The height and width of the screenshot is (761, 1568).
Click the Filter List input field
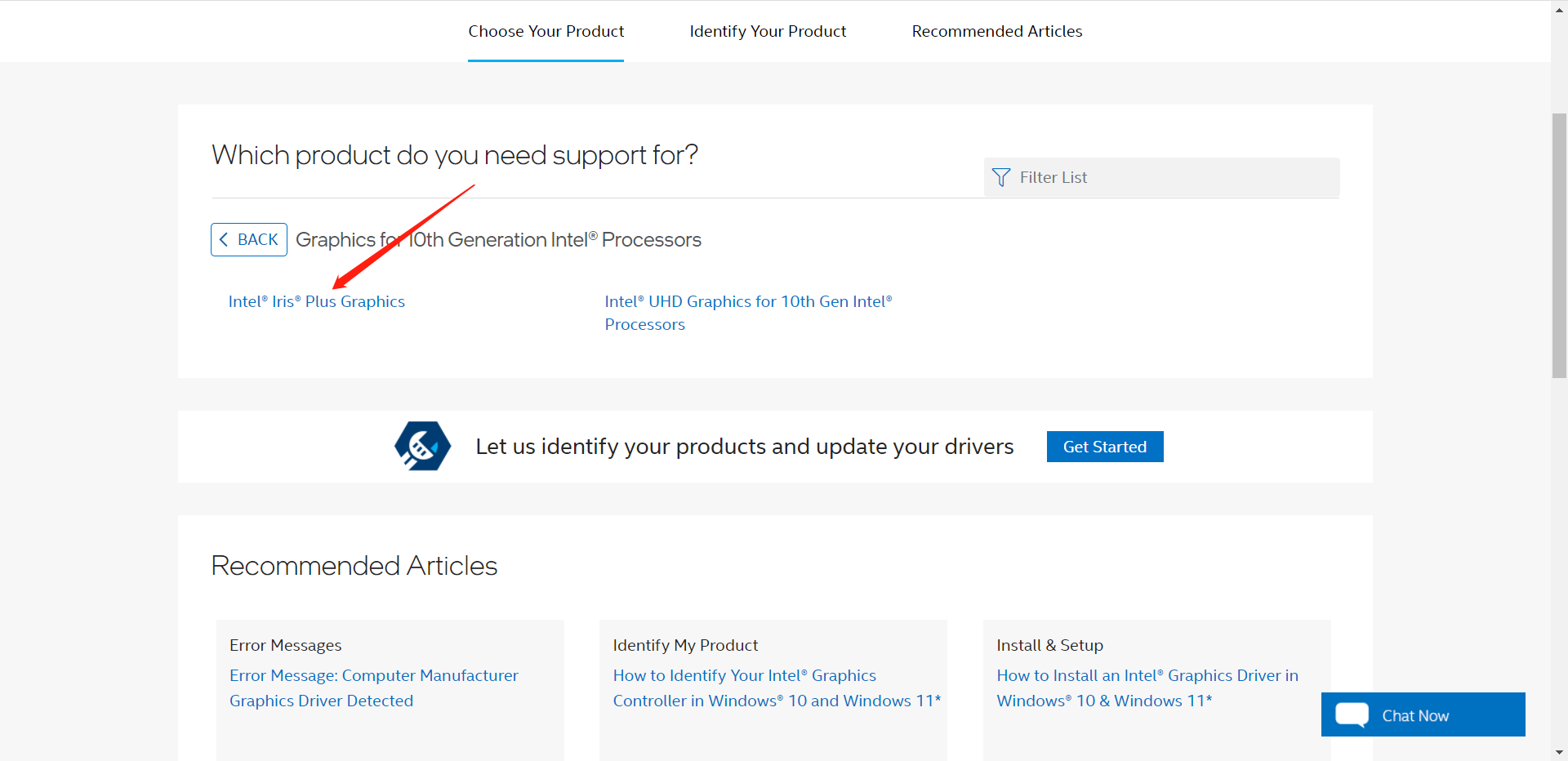click(1161, 177)
